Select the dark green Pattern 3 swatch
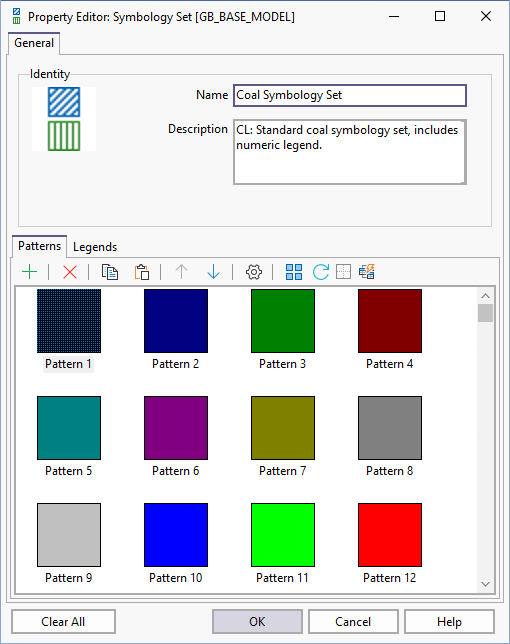 (x=283, y=321)
